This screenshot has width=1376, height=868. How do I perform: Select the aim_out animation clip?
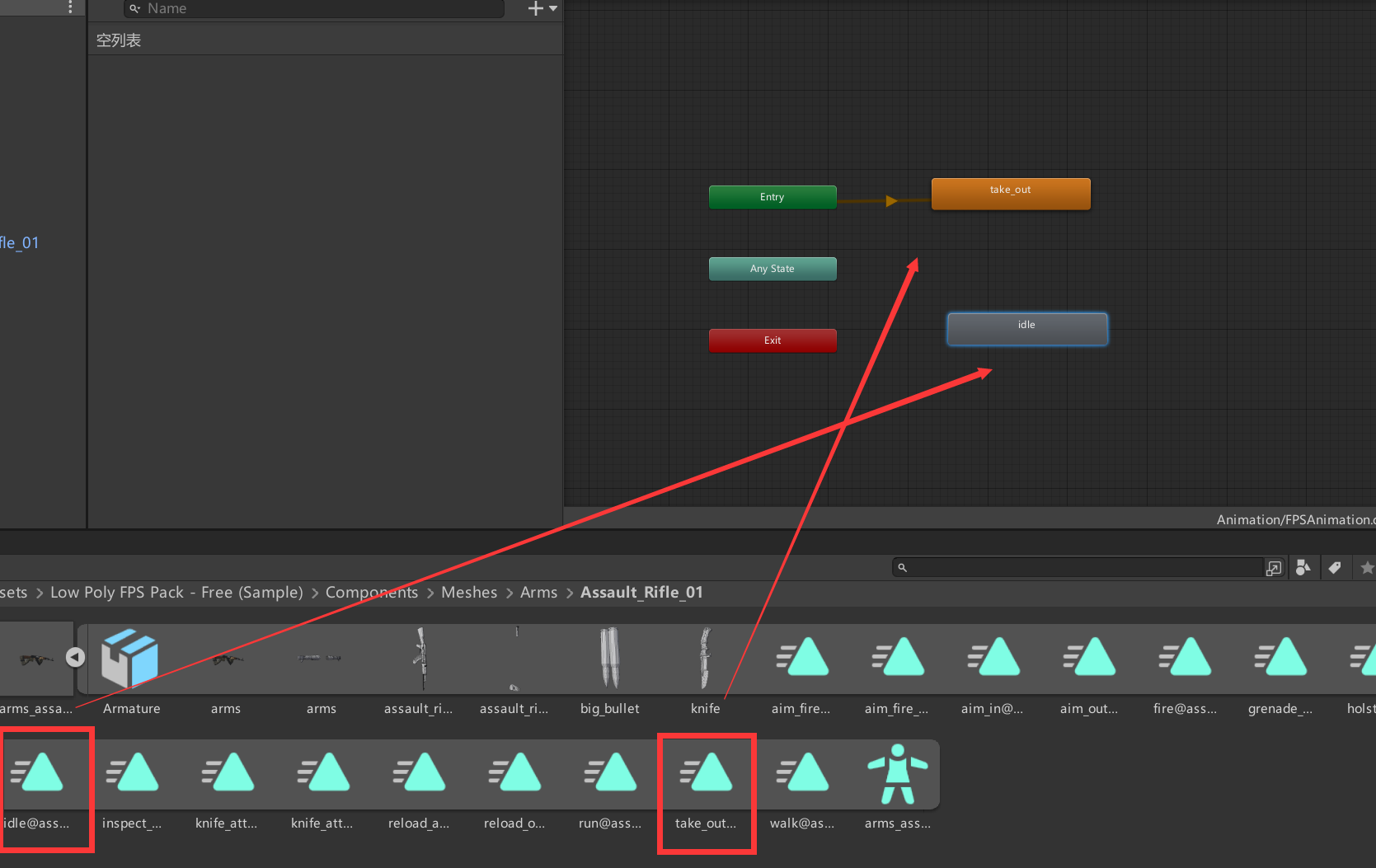(x=1088, y=670)
